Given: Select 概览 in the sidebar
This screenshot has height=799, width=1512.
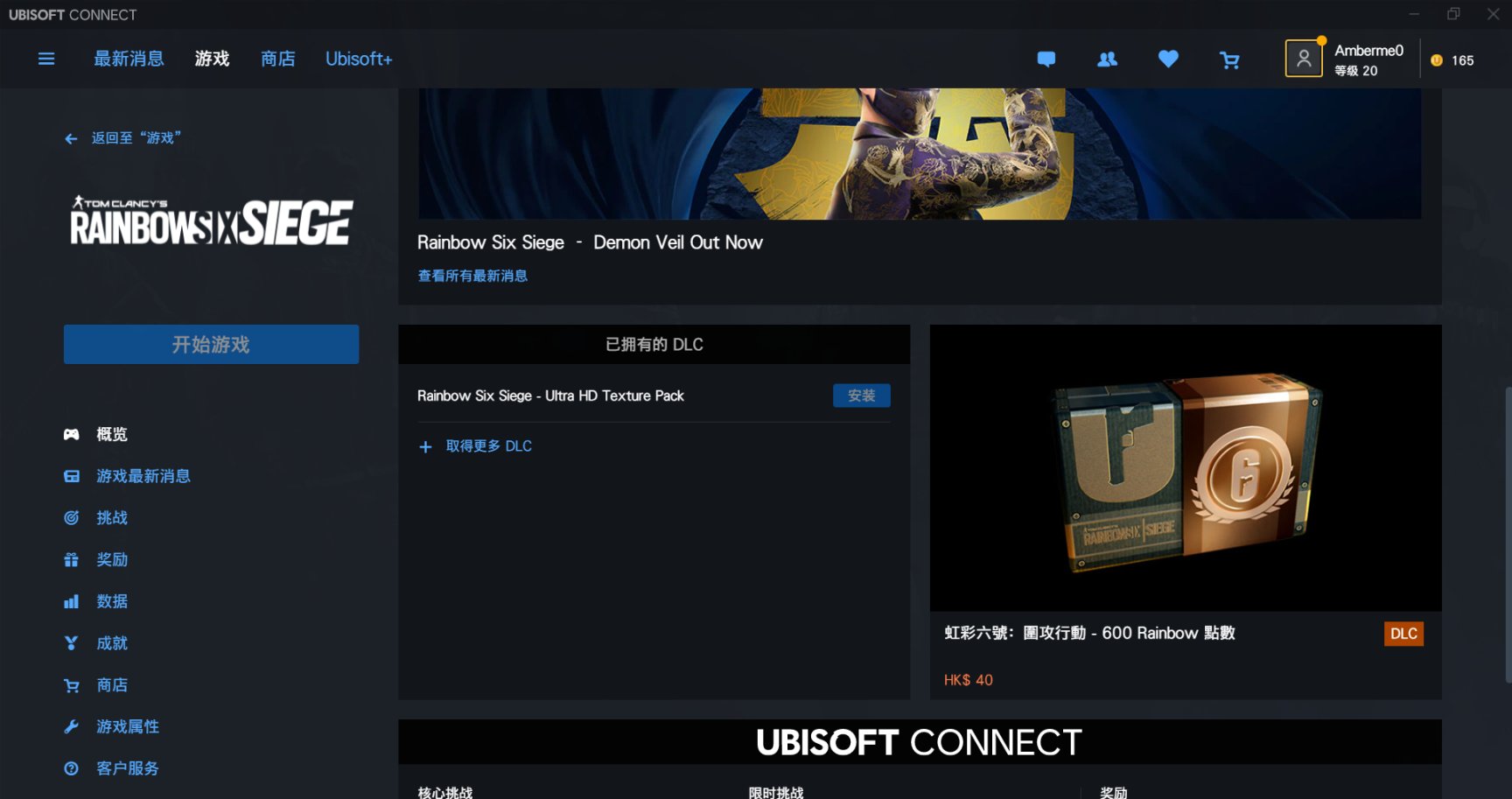Looking at the screenshot, I should pyautogui.click(x=112, y=434).
